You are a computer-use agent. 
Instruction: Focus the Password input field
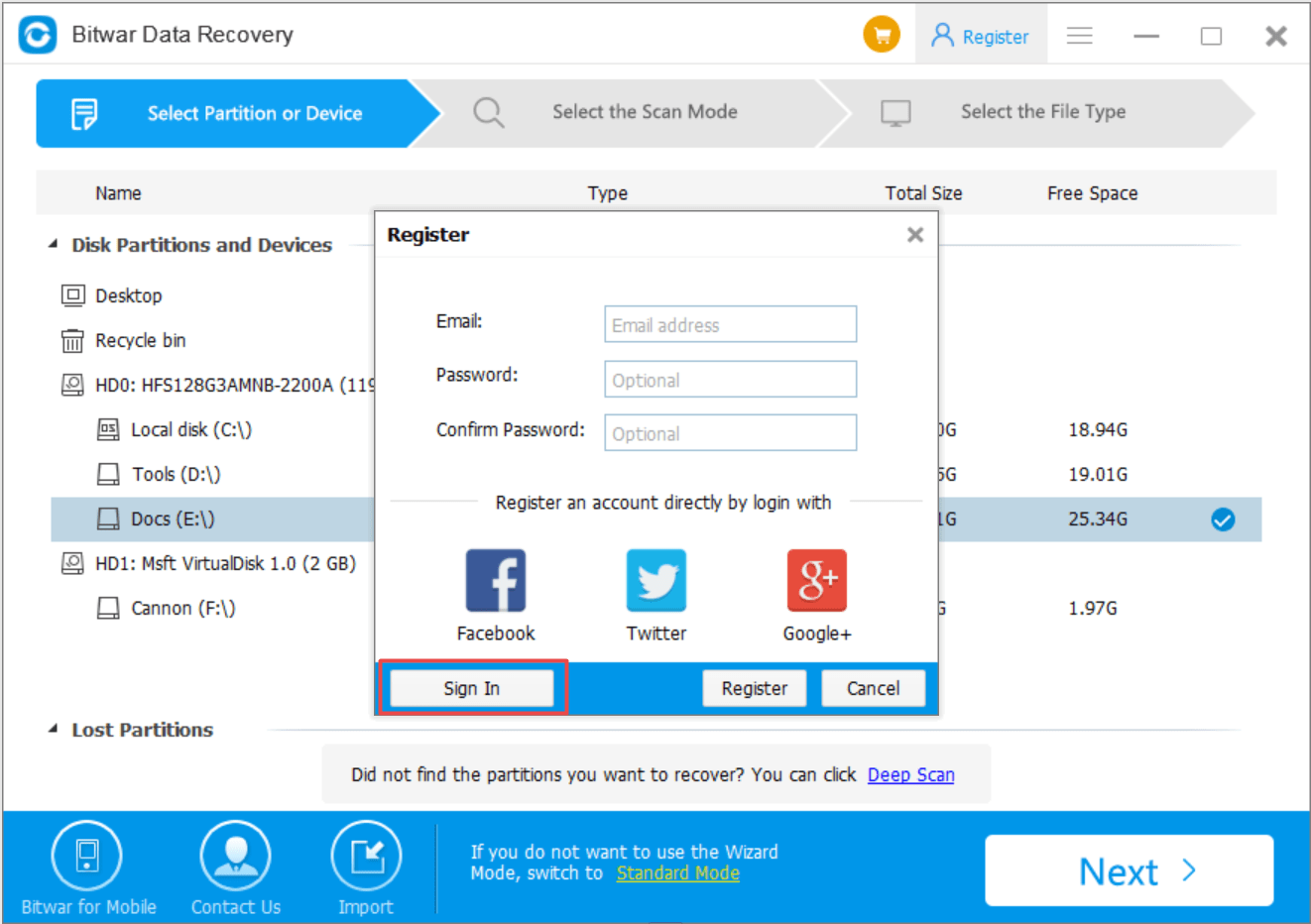(731, 379)
